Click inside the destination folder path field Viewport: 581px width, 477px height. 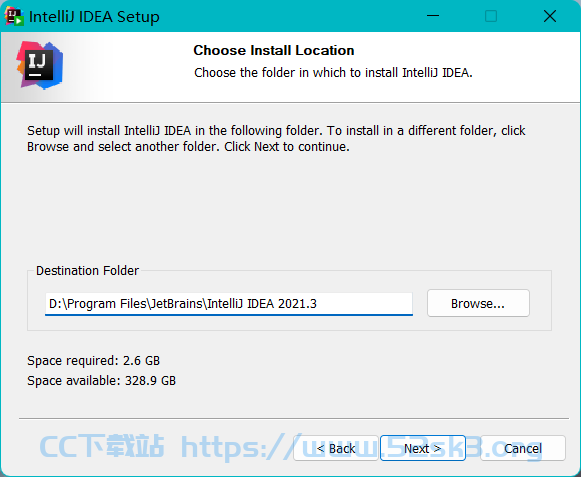point(229,304)
